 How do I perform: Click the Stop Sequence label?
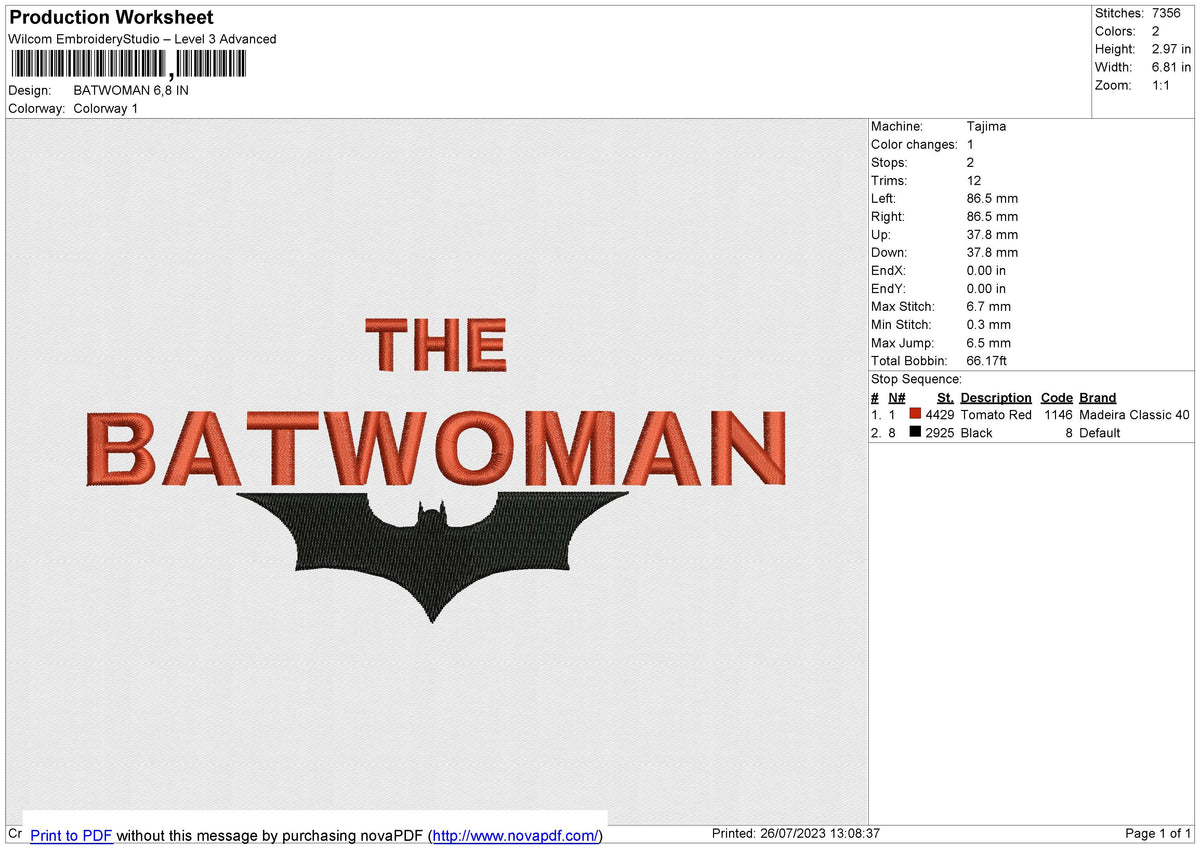[916, 379]
